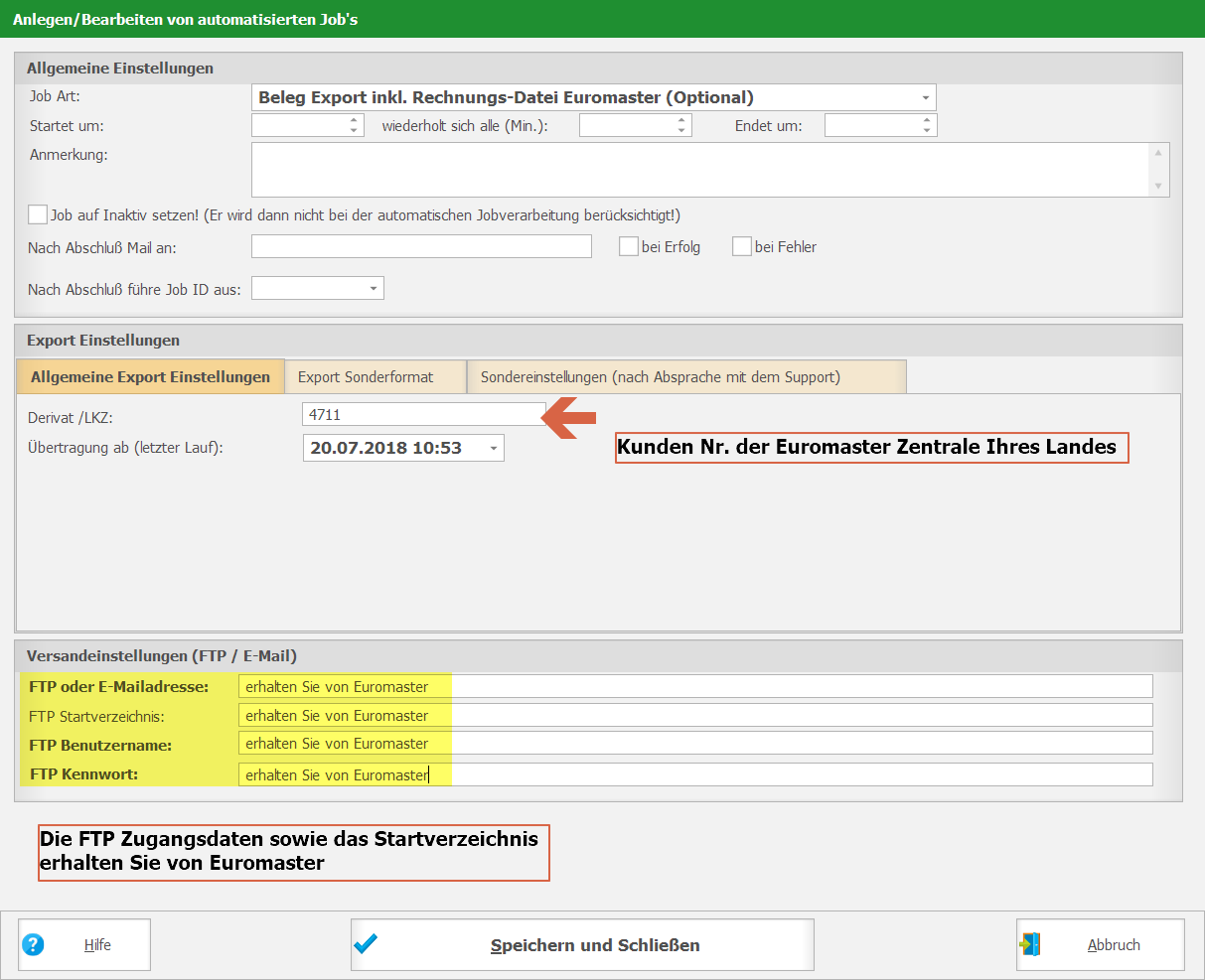Click the FTP Kennwort field

pos(695,774)
